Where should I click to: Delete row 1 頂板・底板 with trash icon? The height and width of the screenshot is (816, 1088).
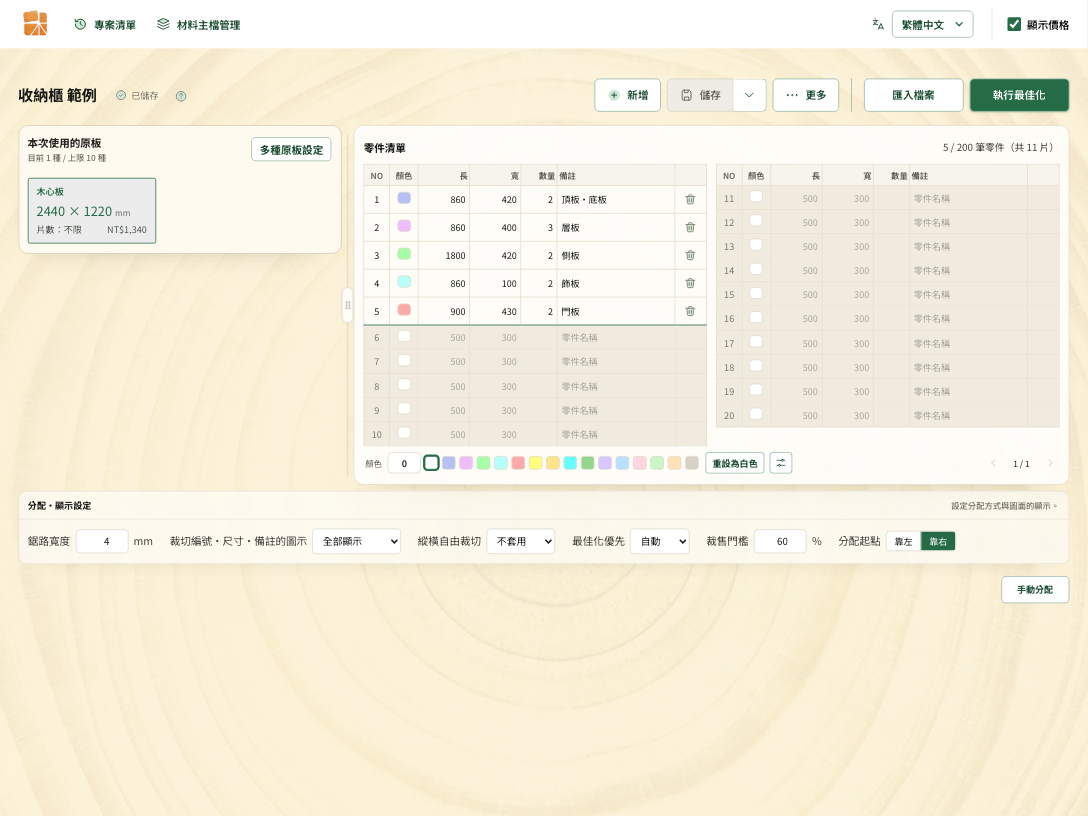(x=690, y=199)
